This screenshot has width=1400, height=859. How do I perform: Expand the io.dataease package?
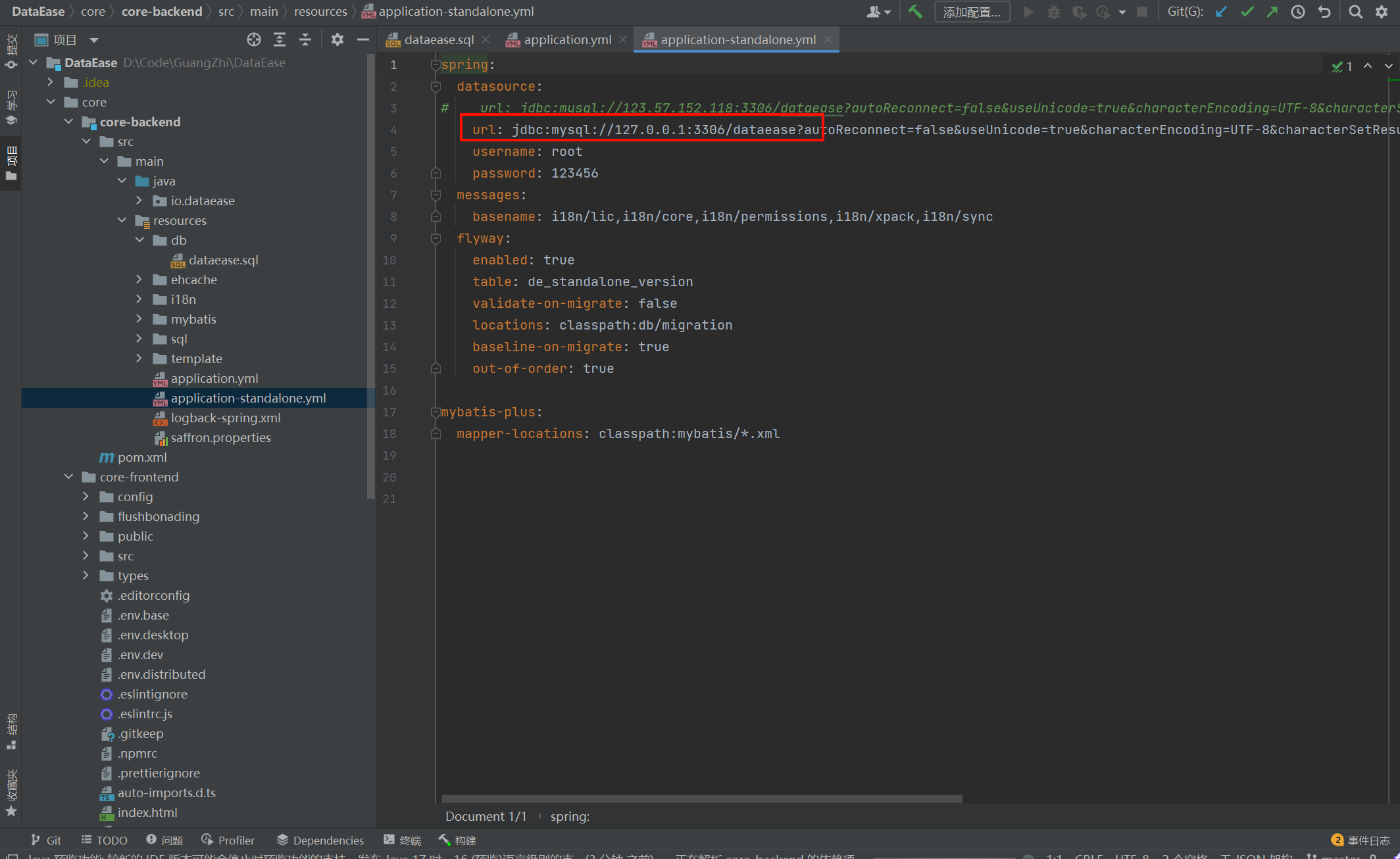click(x=139, y=201)
